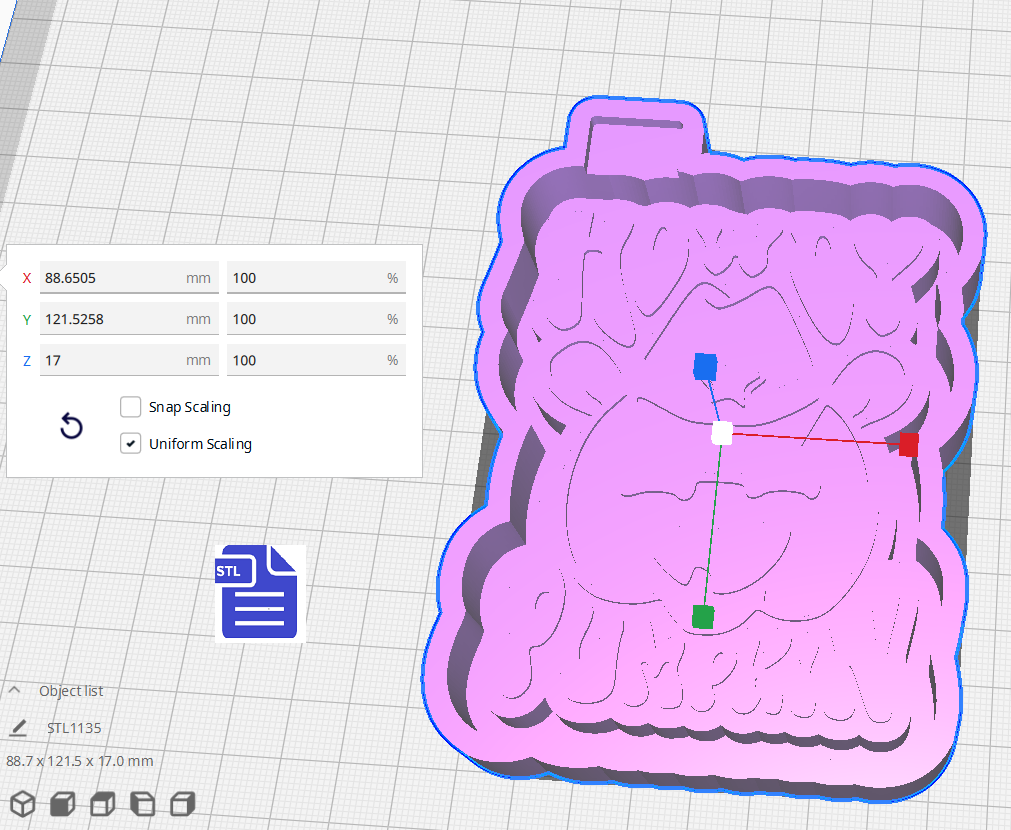This screenshot has height=830, width=1011.
Task: Click the pencil icon to rename STL1135
Action: 18,728
